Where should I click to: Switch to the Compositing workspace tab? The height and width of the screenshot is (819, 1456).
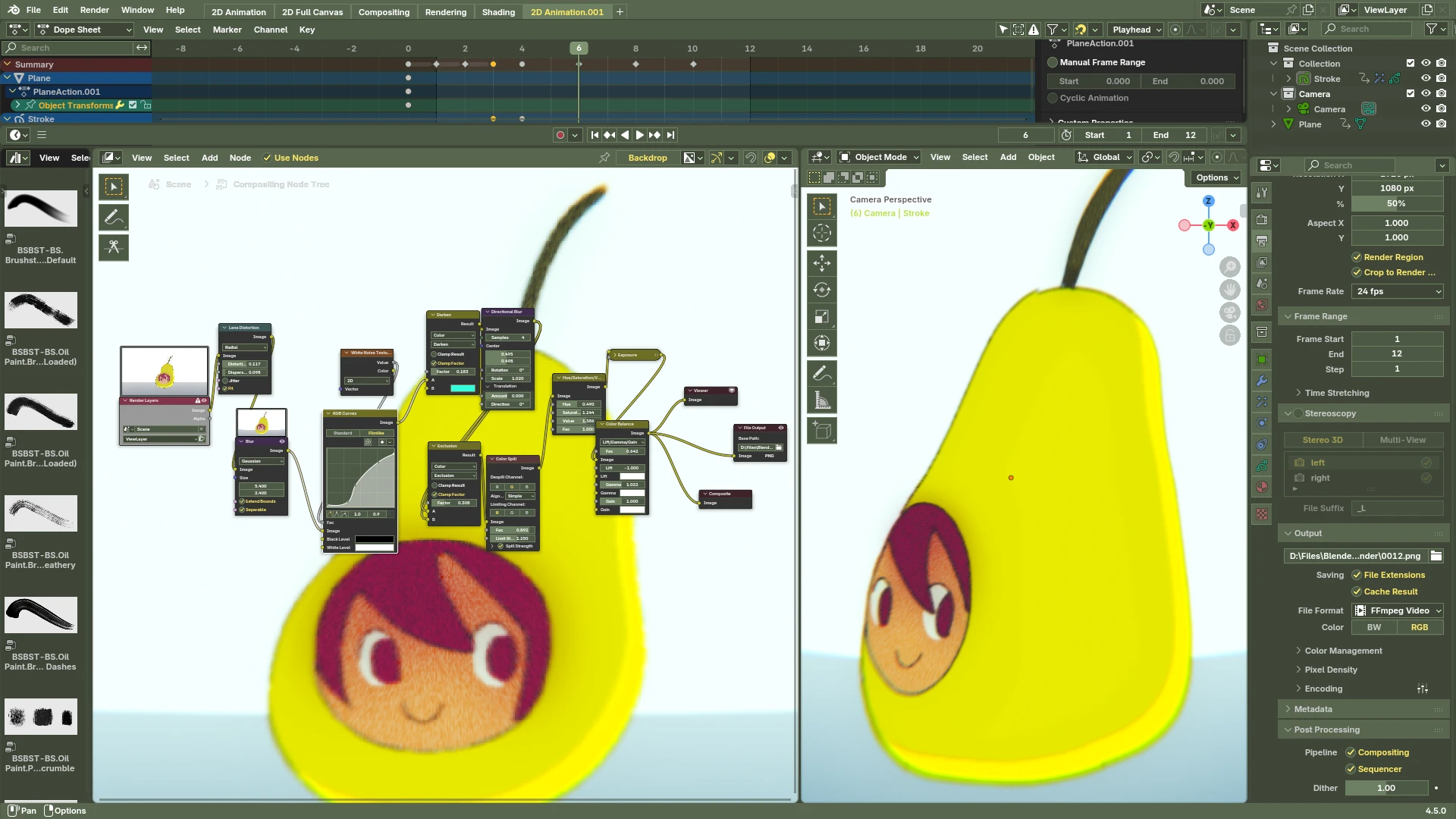[384, 11]
